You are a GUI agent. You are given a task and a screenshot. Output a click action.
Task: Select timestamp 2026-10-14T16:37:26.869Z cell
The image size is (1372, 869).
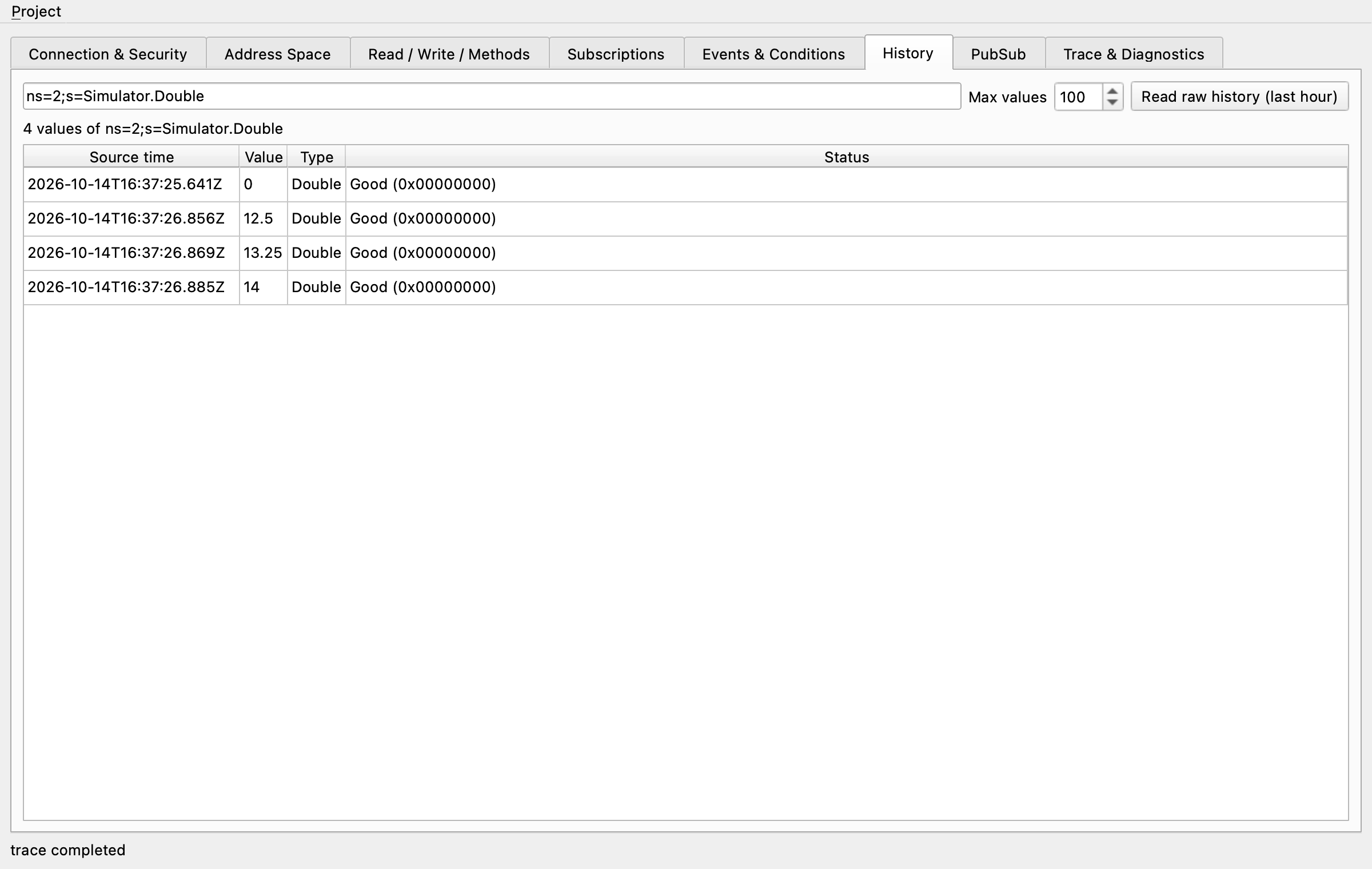point(131,253)
